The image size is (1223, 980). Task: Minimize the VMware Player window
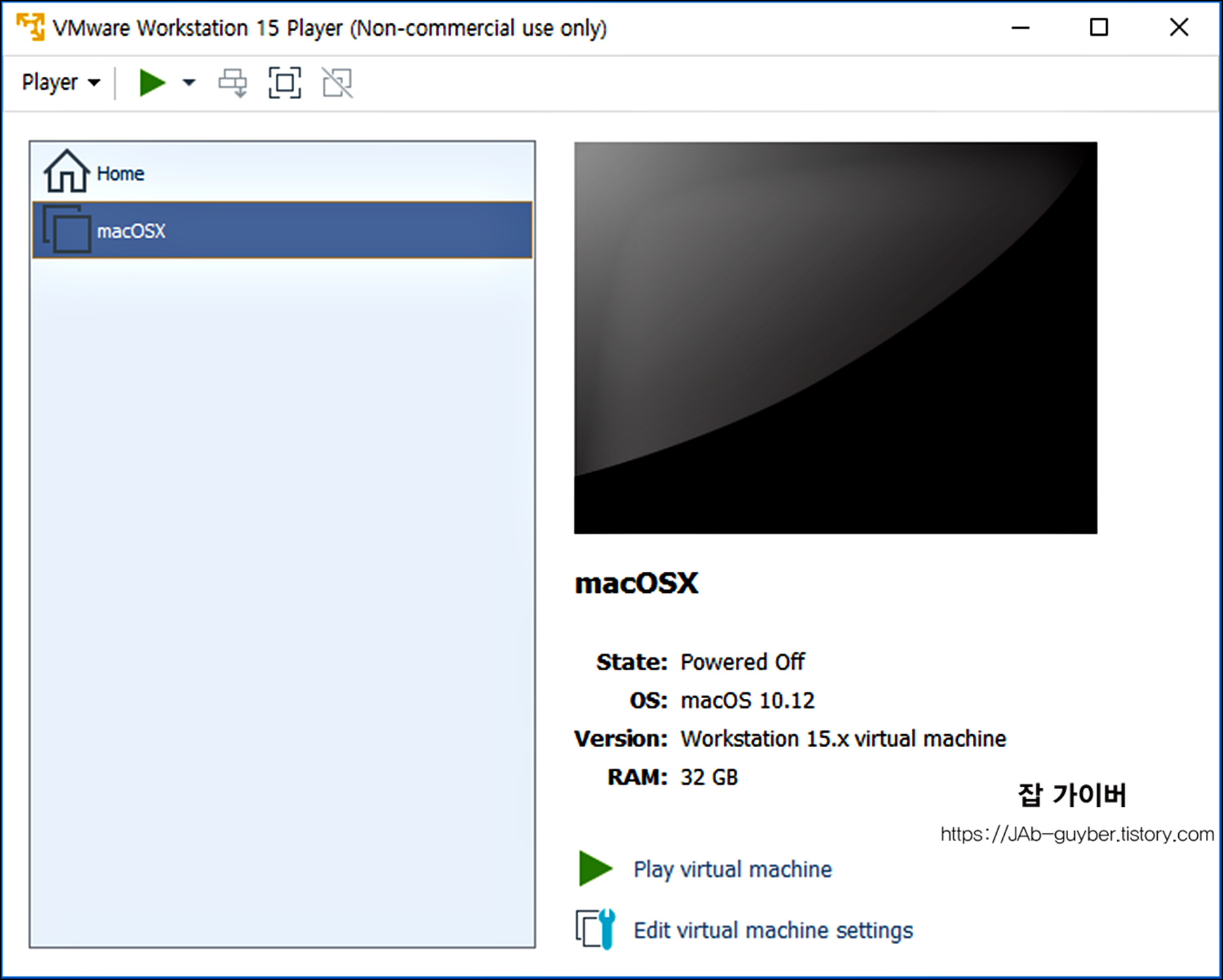(x=1021, y=28)
